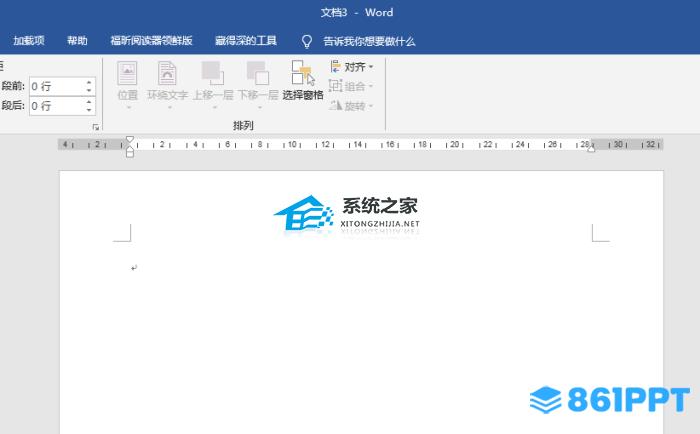Screen dimensions: 700x434
Task: Click the paragraph mark in document body
Action: [134, 268]
